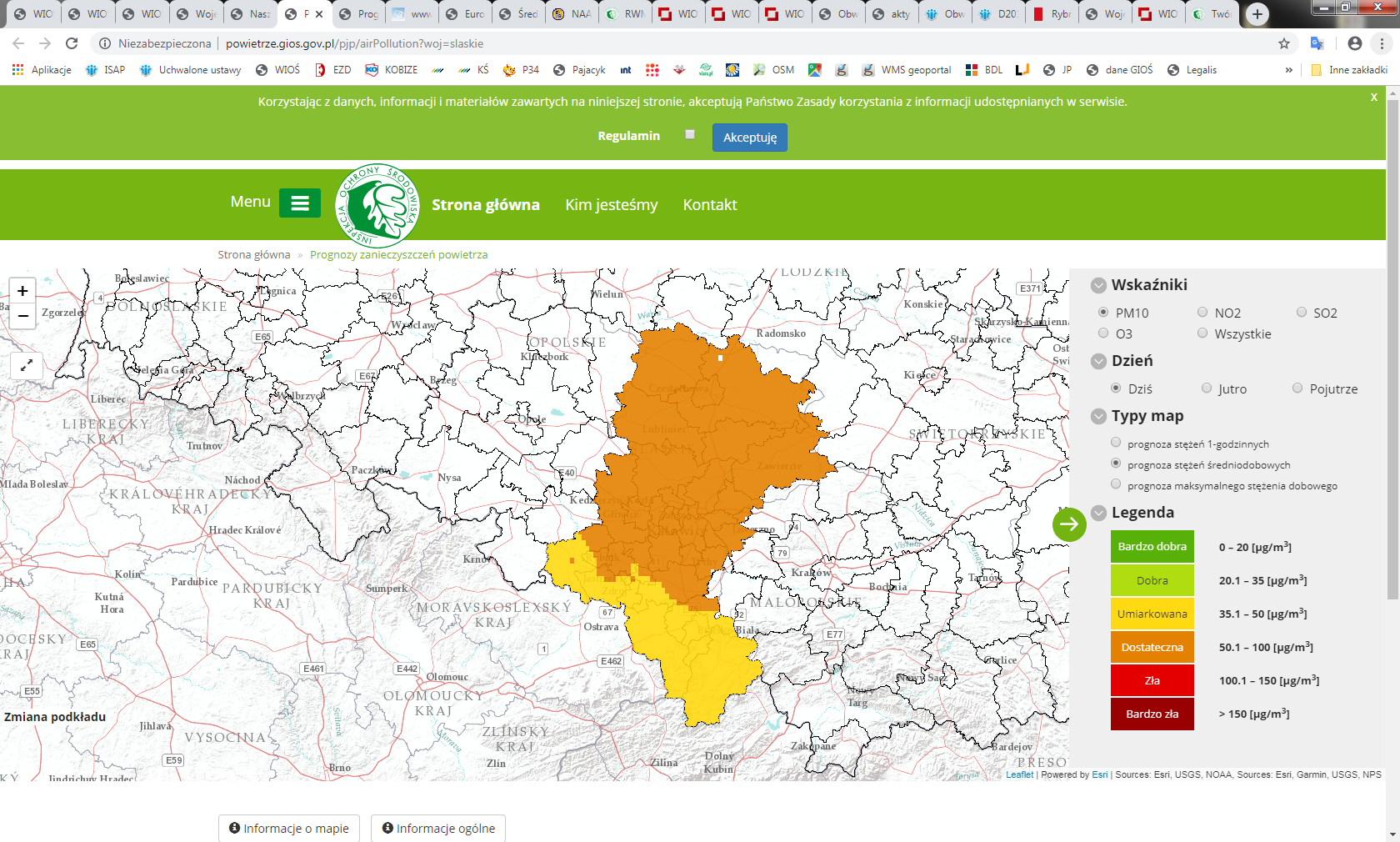The image size is (1400, 842).
Task: Click the green arrow panel toggle button
Action: (1069, 524)
